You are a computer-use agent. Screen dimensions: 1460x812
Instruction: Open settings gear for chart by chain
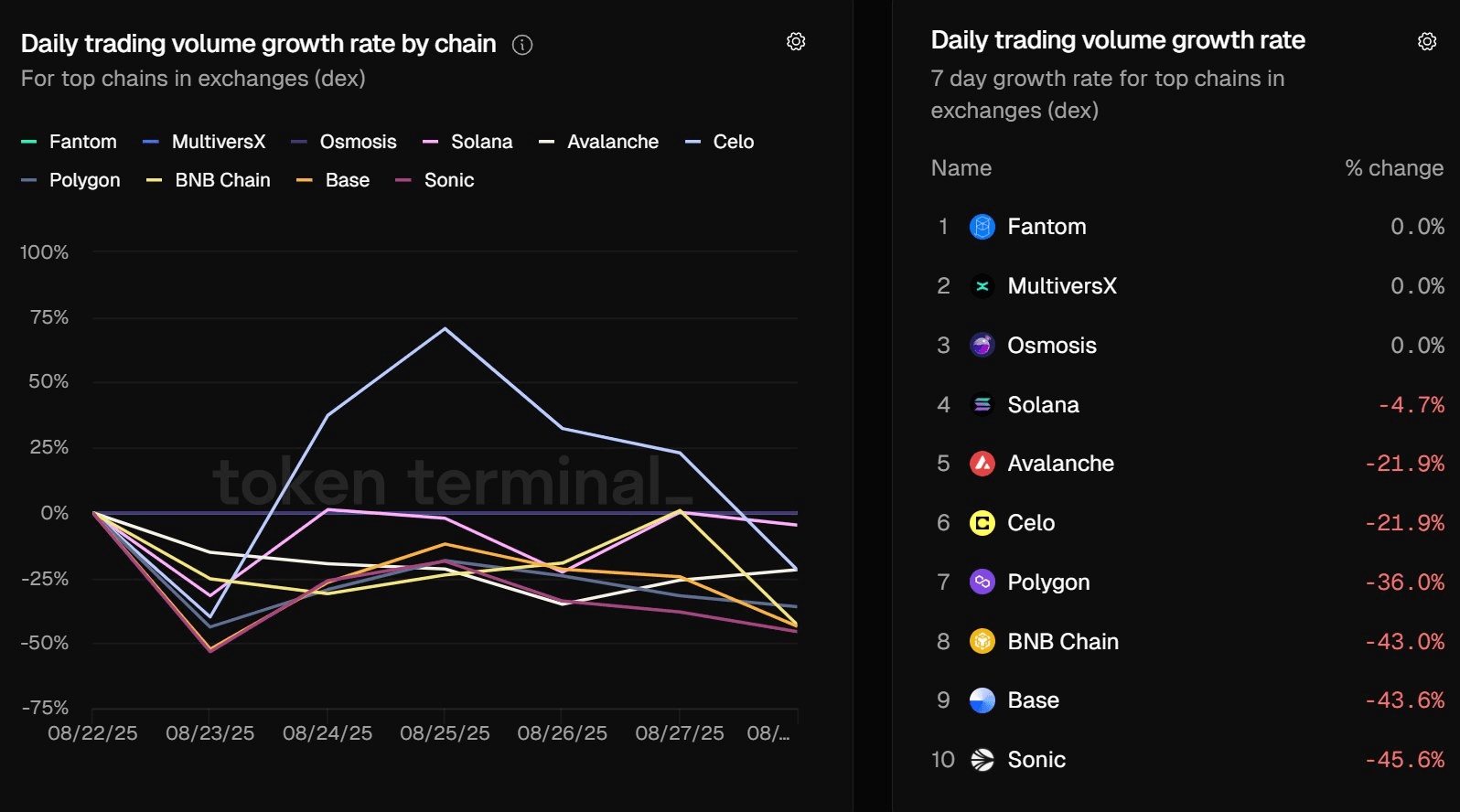(796, 41)
